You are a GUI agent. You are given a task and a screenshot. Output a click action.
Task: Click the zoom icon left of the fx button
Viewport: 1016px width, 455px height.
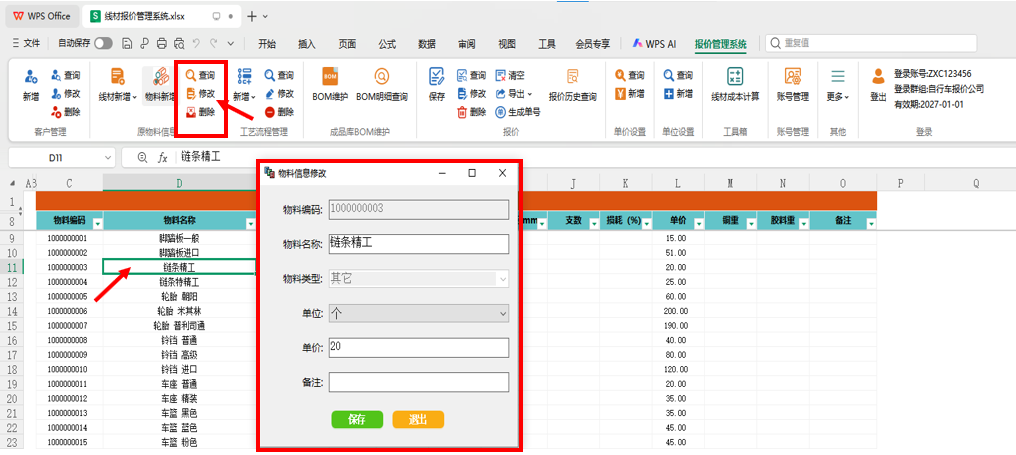(x=143, y=157)
